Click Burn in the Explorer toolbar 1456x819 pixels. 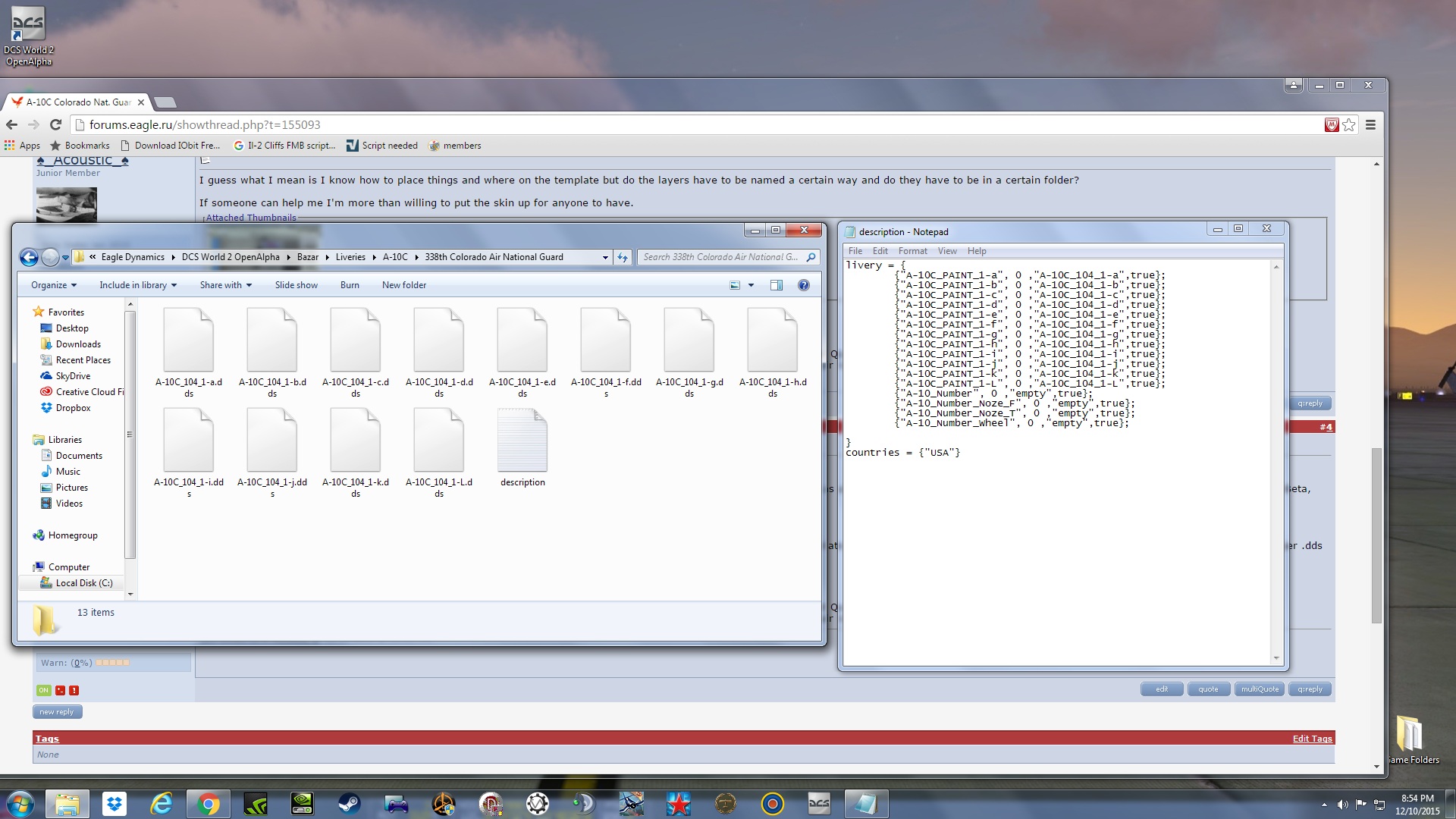[350, 285]
